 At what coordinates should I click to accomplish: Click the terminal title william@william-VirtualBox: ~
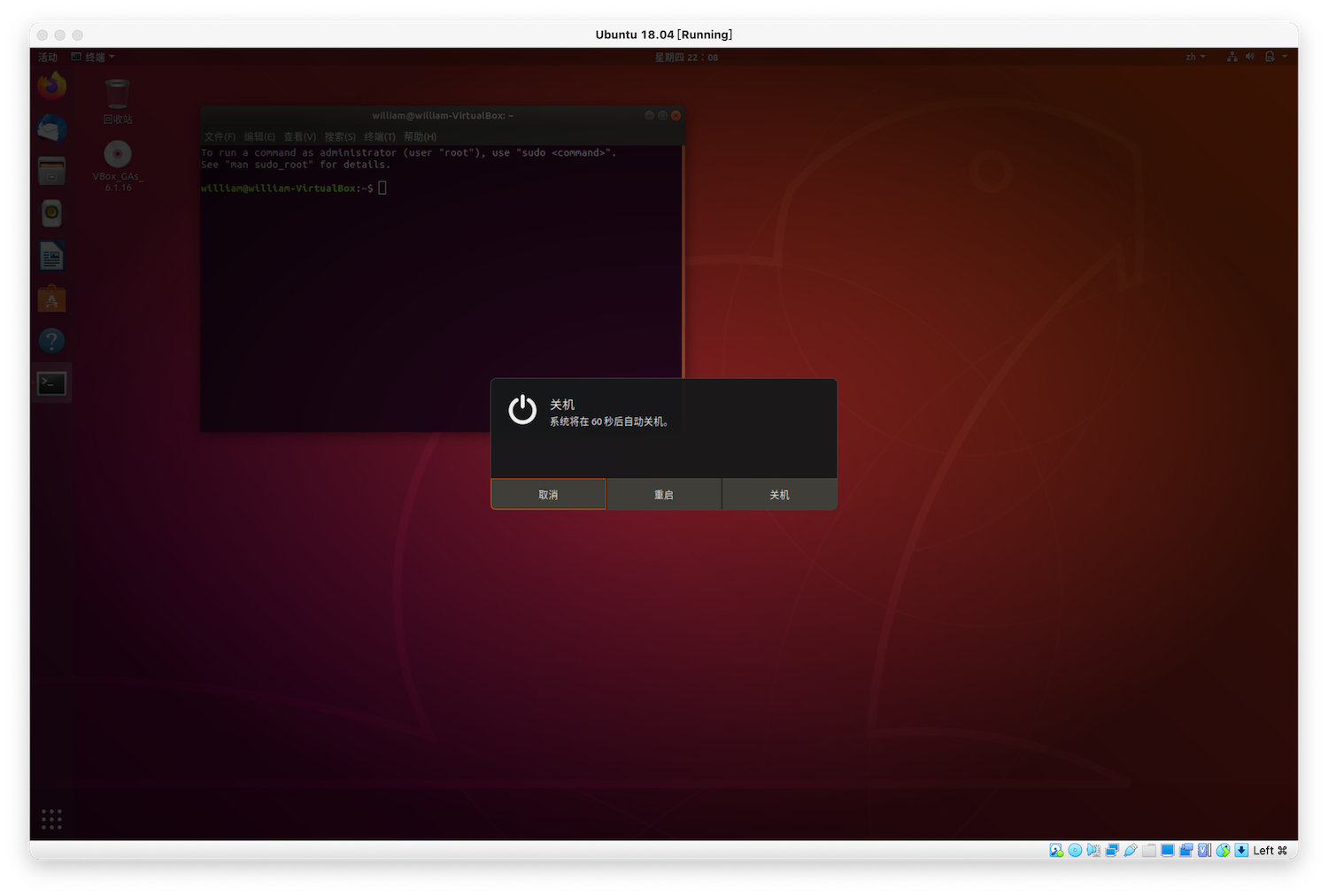click(x=443, y=115)
